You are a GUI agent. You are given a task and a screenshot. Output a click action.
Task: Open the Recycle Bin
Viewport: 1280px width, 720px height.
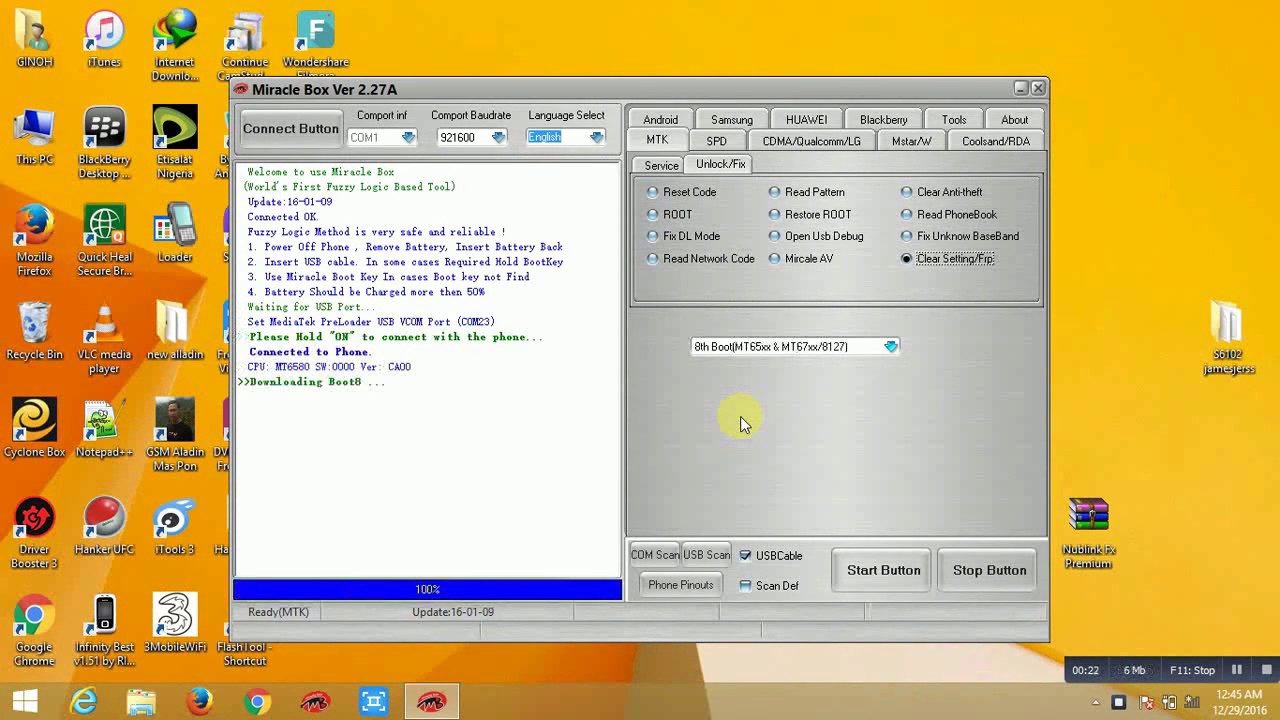click(x=34, y=332)
